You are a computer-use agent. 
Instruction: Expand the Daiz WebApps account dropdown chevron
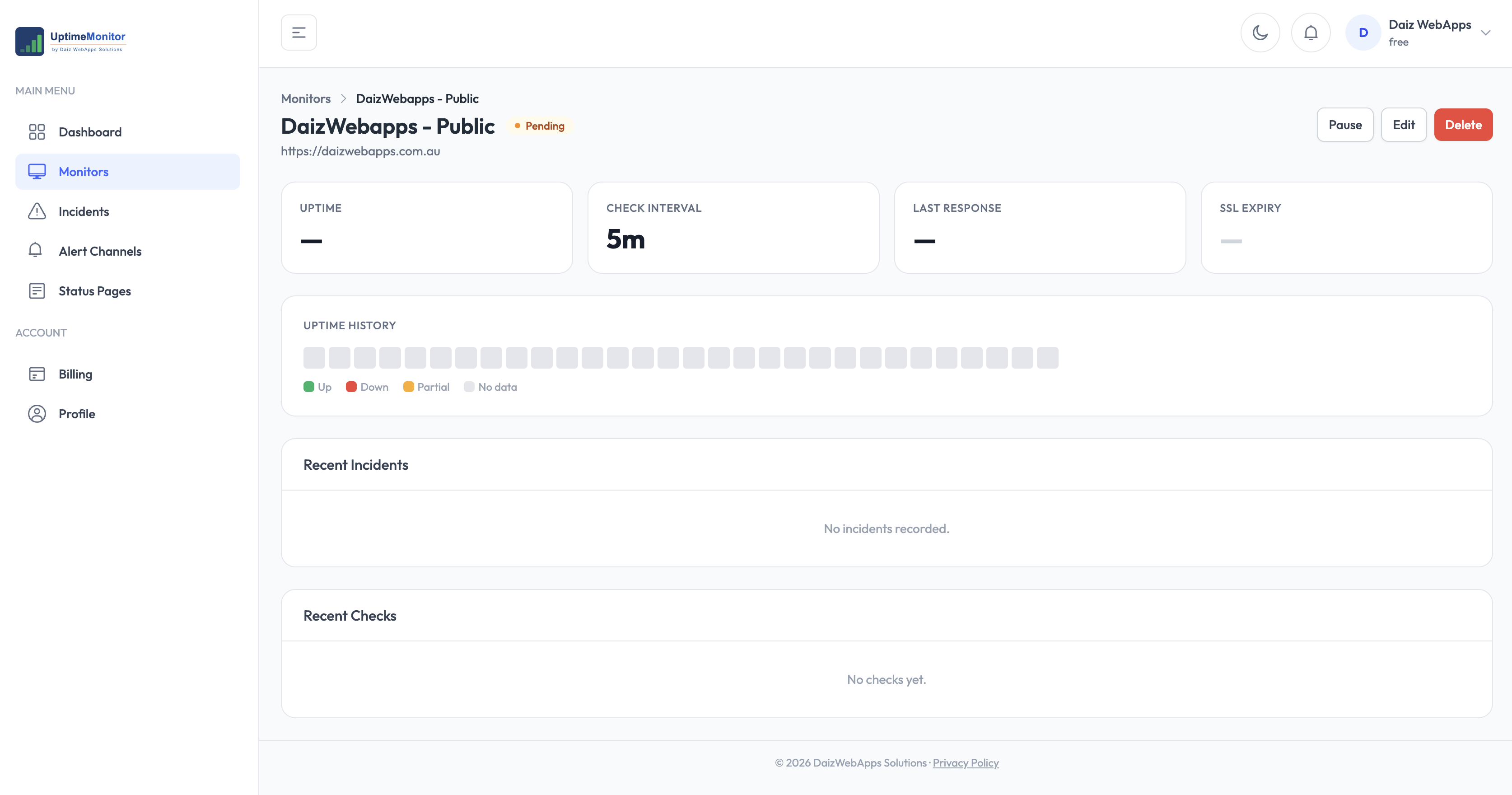(x=1486, y=33)
